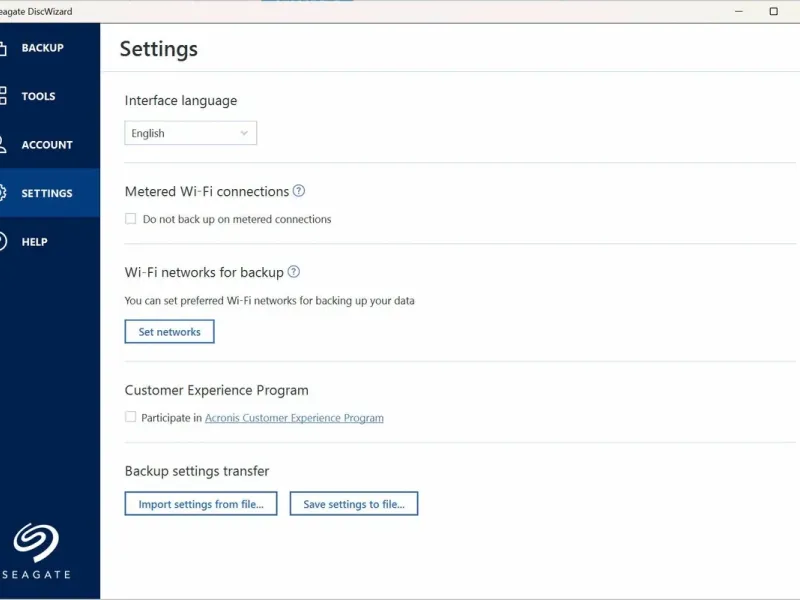This screenshot has width=800, height=600.
Task: Click the Settings gear icon
Action: coord(3,193)
